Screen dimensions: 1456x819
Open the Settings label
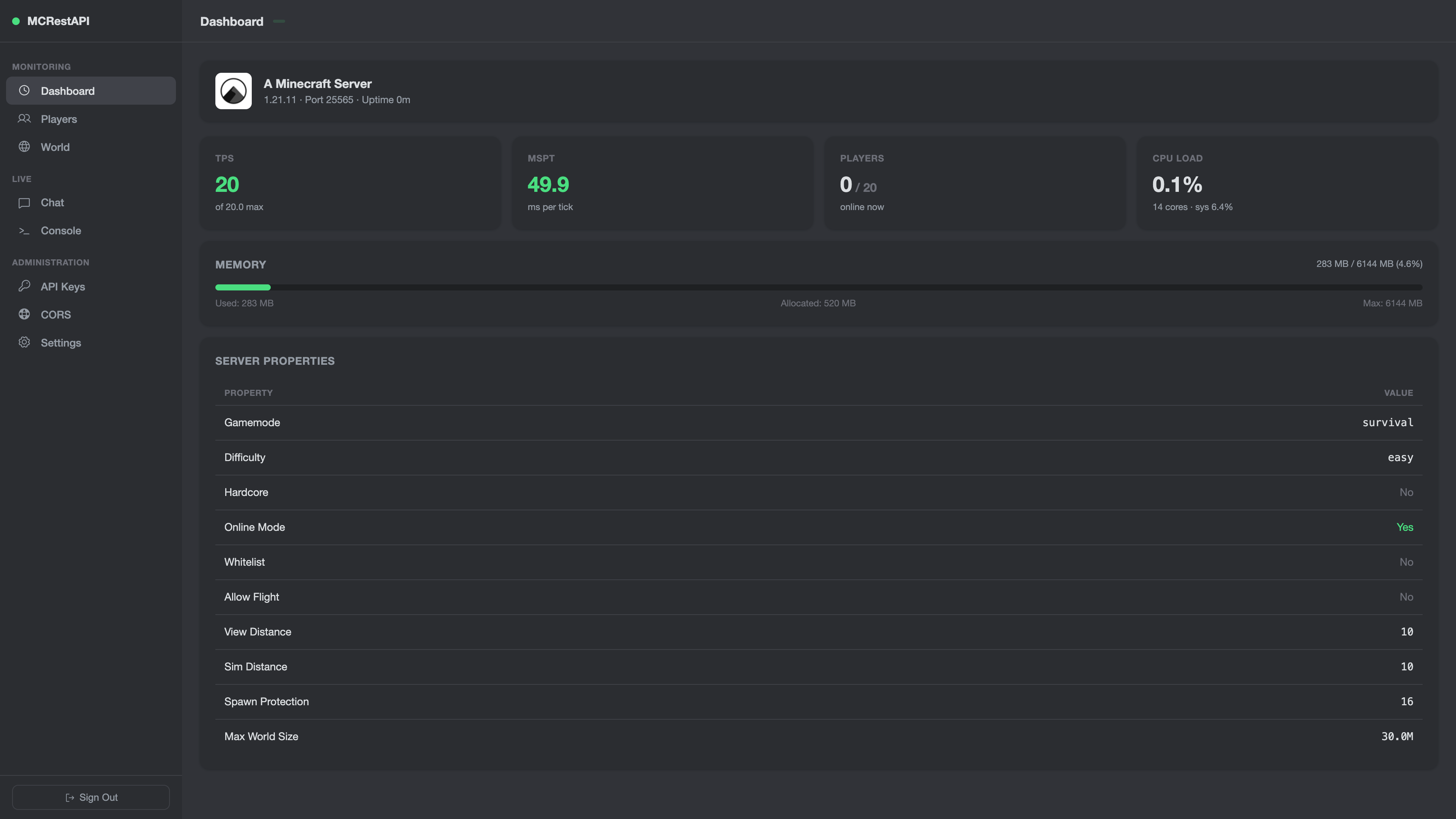pos(61,342)
